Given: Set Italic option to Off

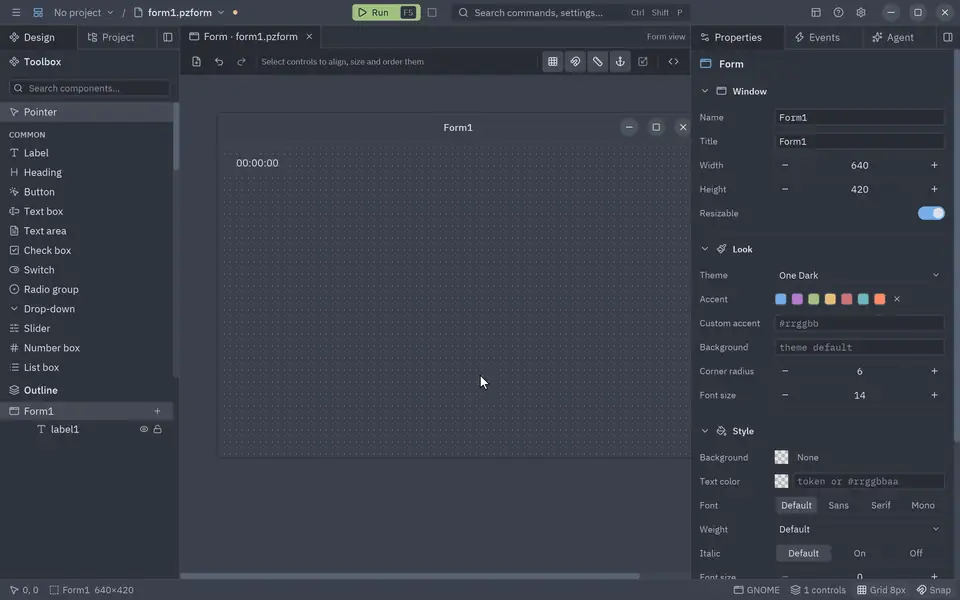Looking at the screenshot, I should [x=916, y=553].
